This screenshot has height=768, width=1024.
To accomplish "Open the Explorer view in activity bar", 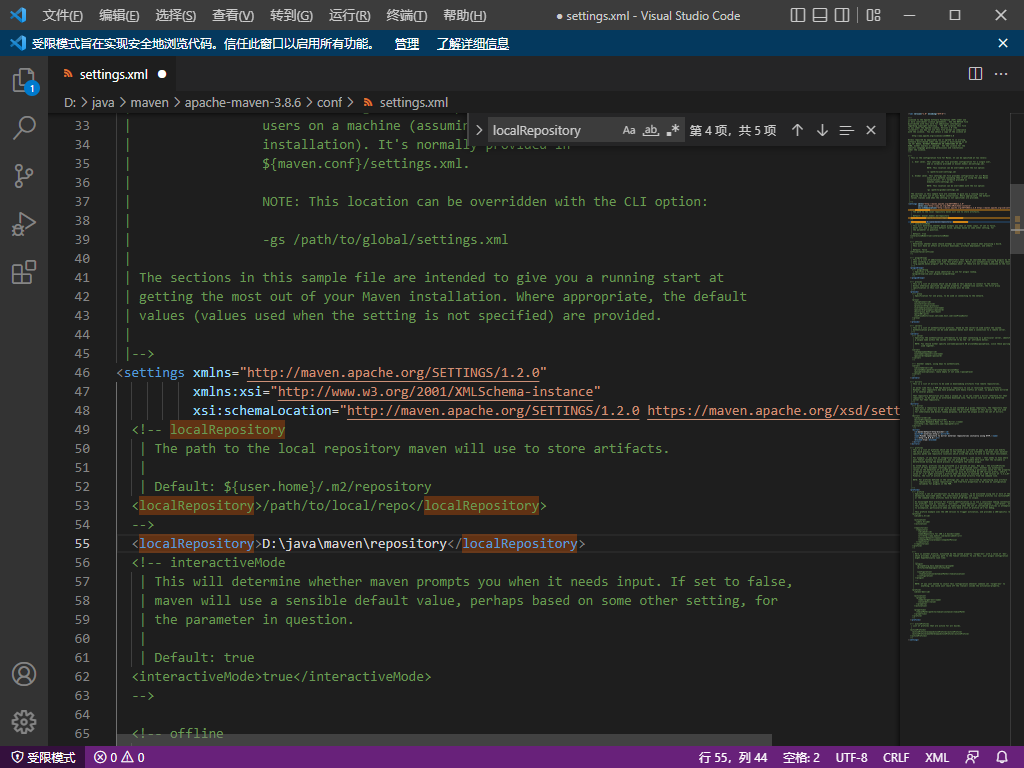I will (24, 81).
